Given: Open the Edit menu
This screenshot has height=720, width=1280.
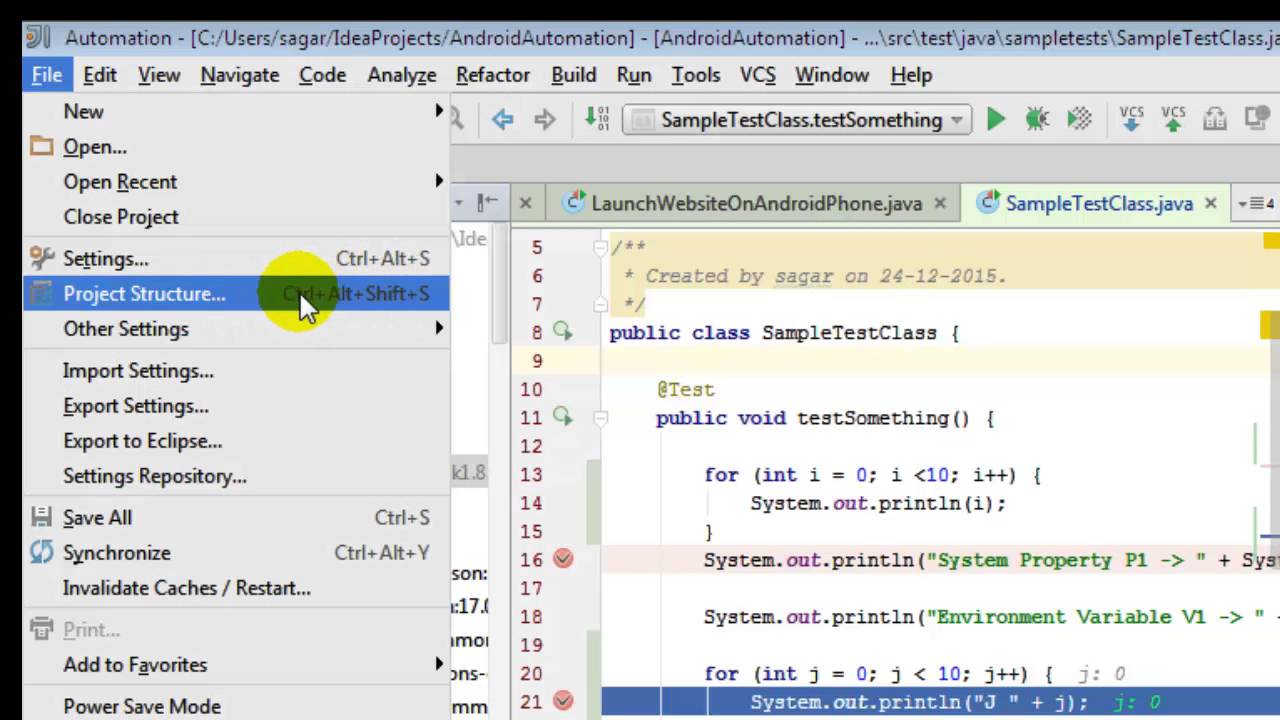Looking at the screenshot, I should [100, 75].
